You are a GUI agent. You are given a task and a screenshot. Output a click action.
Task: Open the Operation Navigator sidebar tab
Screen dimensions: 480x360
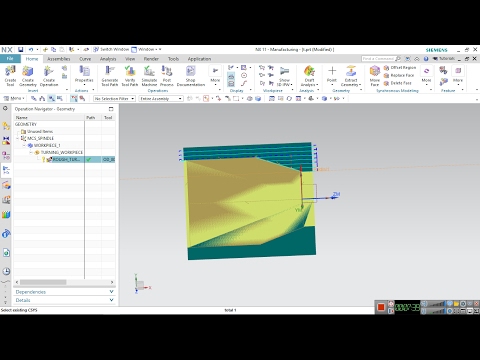pyautogui.click(x=6, y=170)
